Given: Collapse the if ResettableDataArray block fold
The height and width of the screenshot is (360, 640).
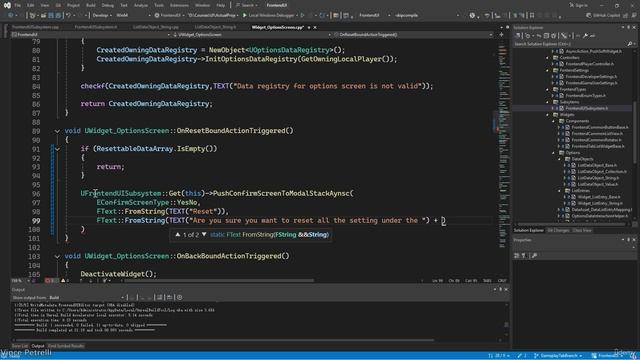Looking at the screenshot, I should point(57,149).
